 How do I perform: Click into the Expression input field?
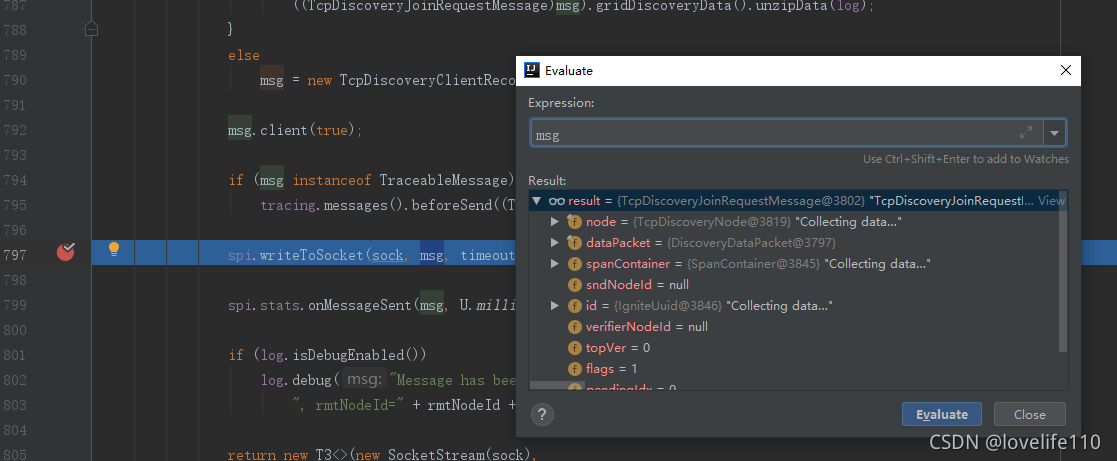pyautogui.click(x=770, y=134)
